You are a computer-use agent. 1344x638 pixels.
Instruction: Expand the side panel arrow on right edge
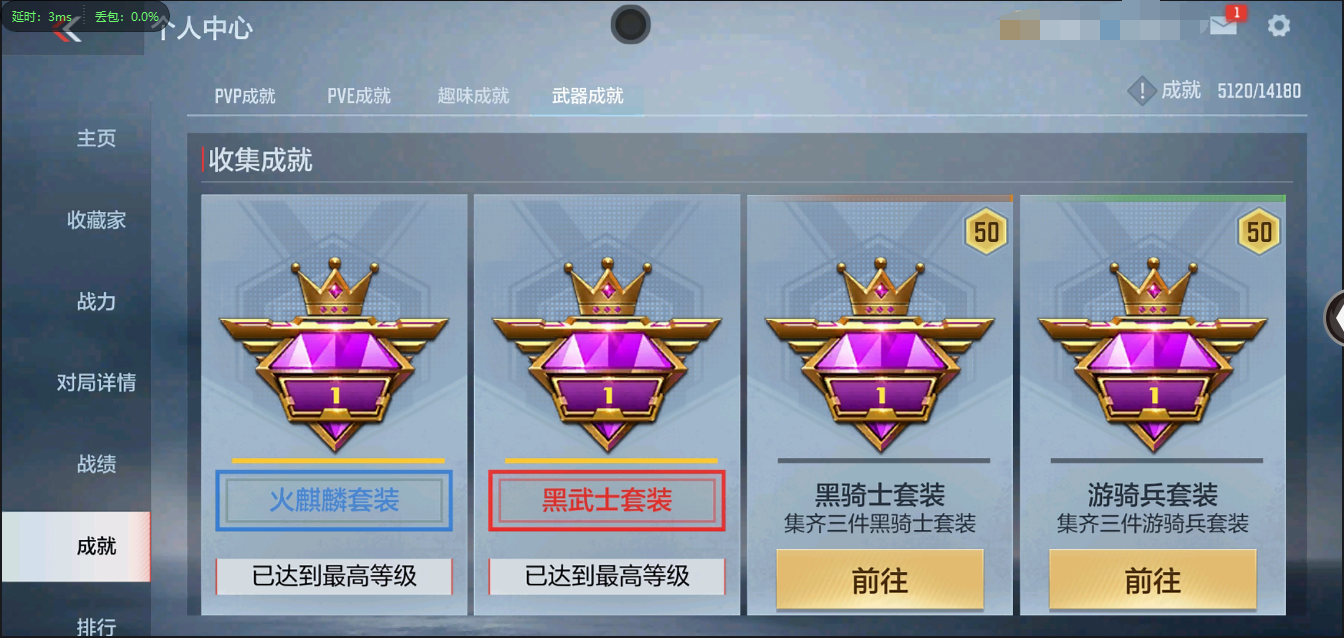[x=1334, y=318]
